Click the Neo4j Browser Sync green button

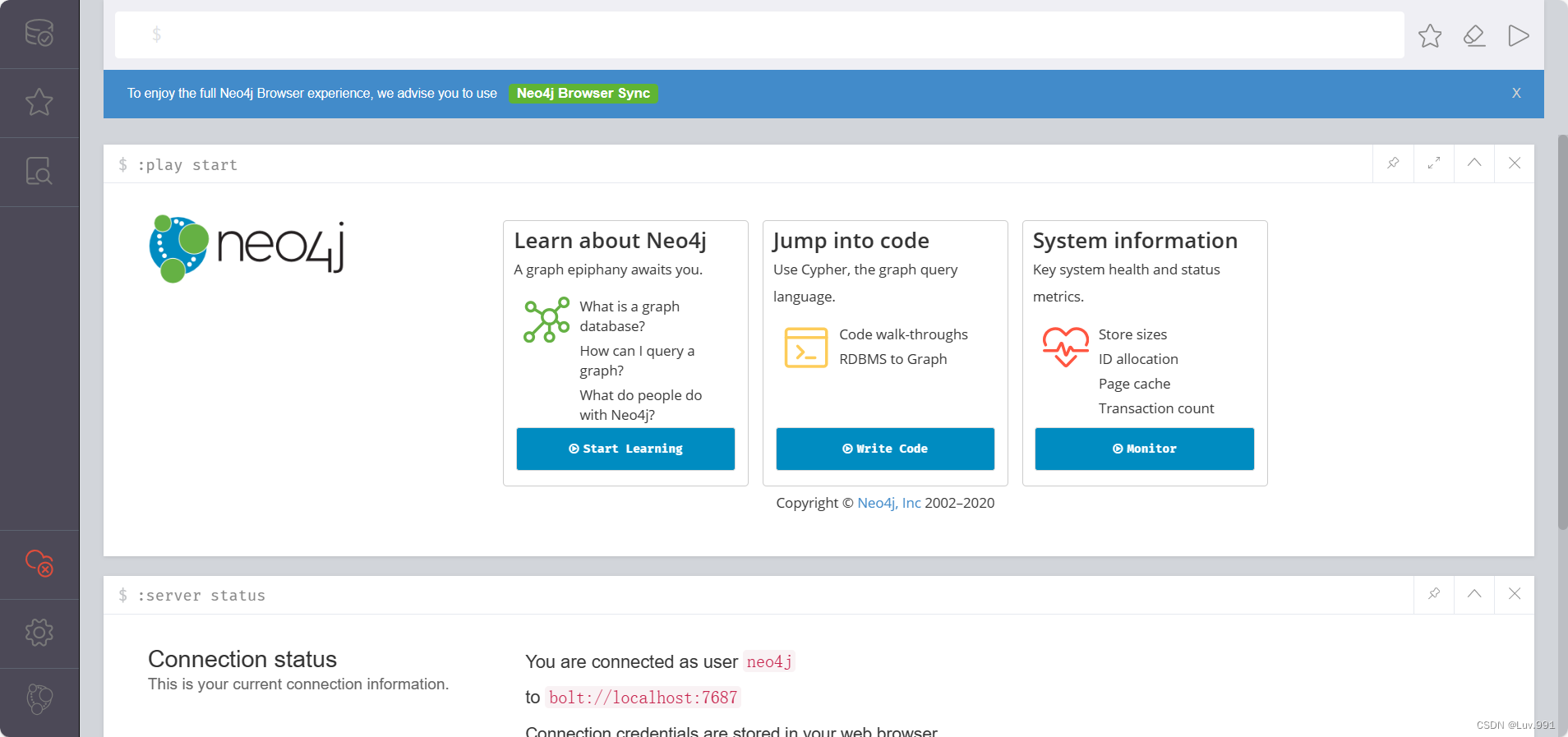(x=583, y=93)
